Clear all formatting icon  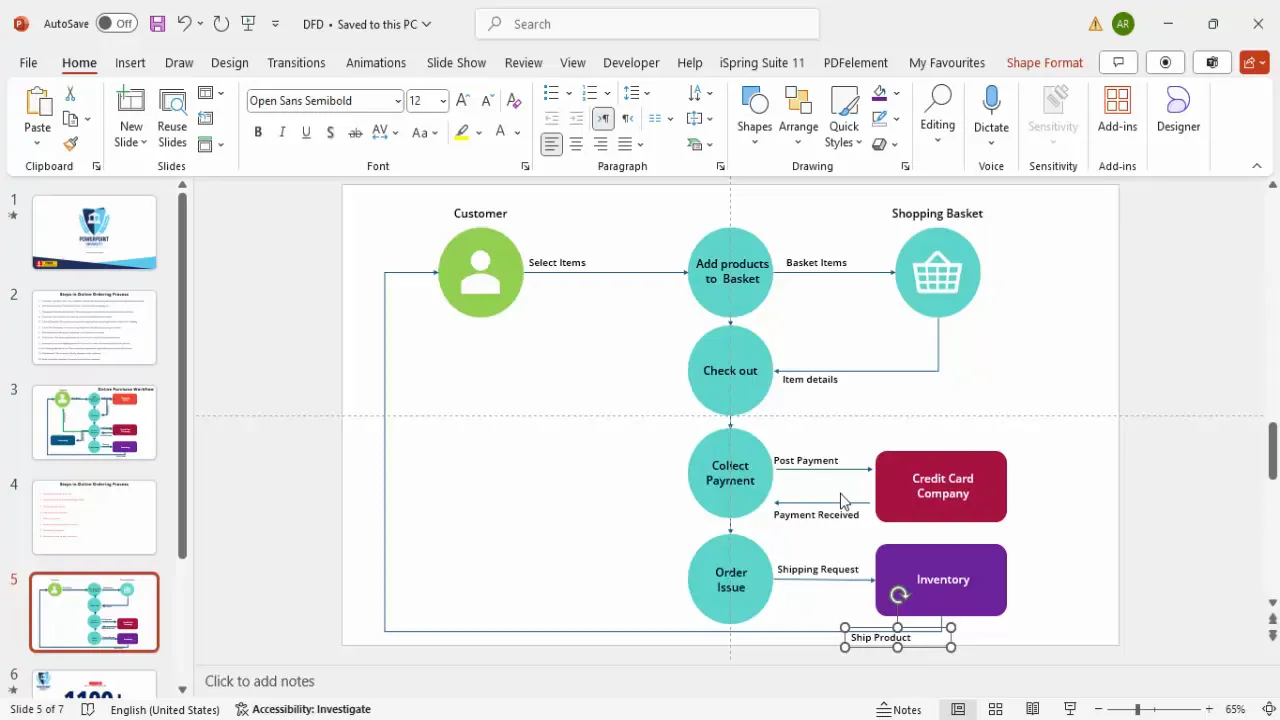tap(514, 101)
